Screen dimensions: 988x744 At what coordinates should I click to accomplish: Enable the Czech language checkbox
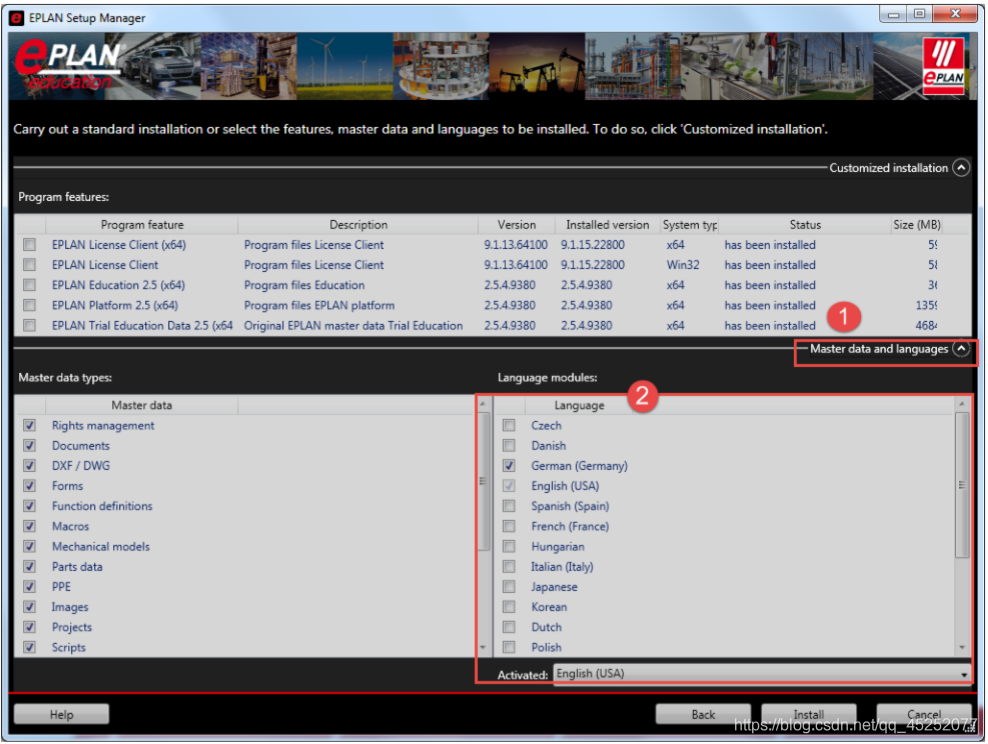[509, 426]
